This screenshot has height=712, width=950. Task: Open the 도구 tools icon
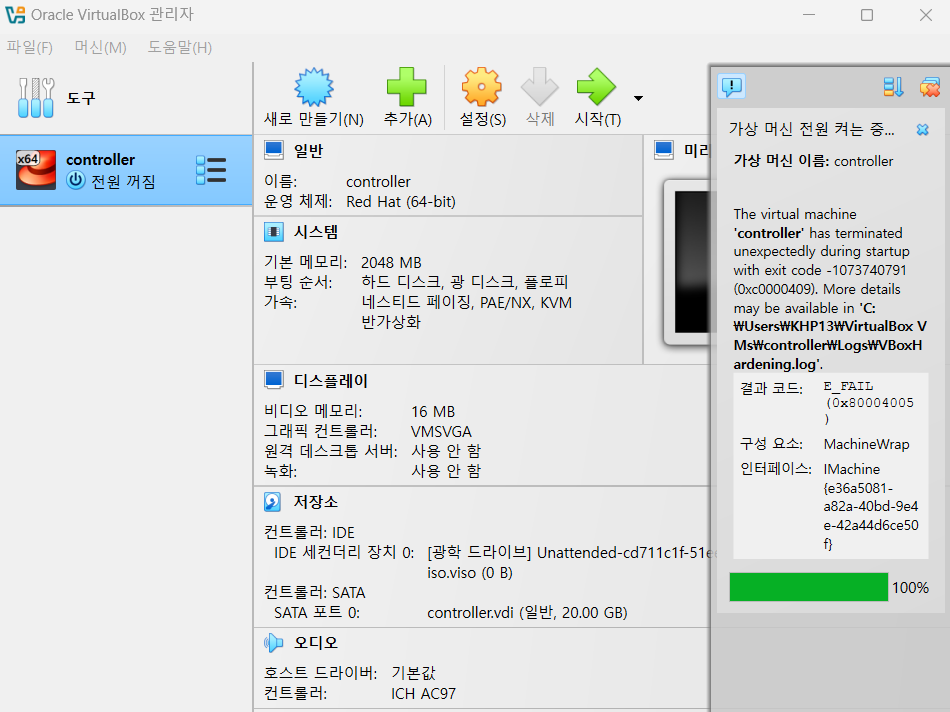pos(36,98)
